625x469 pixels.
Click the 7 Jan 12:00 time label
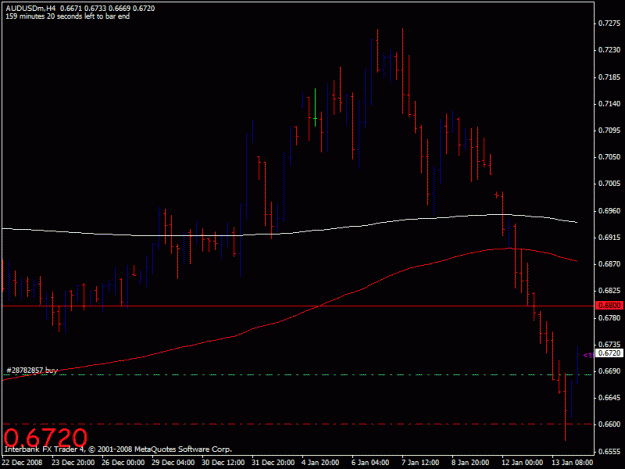pos(420,463)
